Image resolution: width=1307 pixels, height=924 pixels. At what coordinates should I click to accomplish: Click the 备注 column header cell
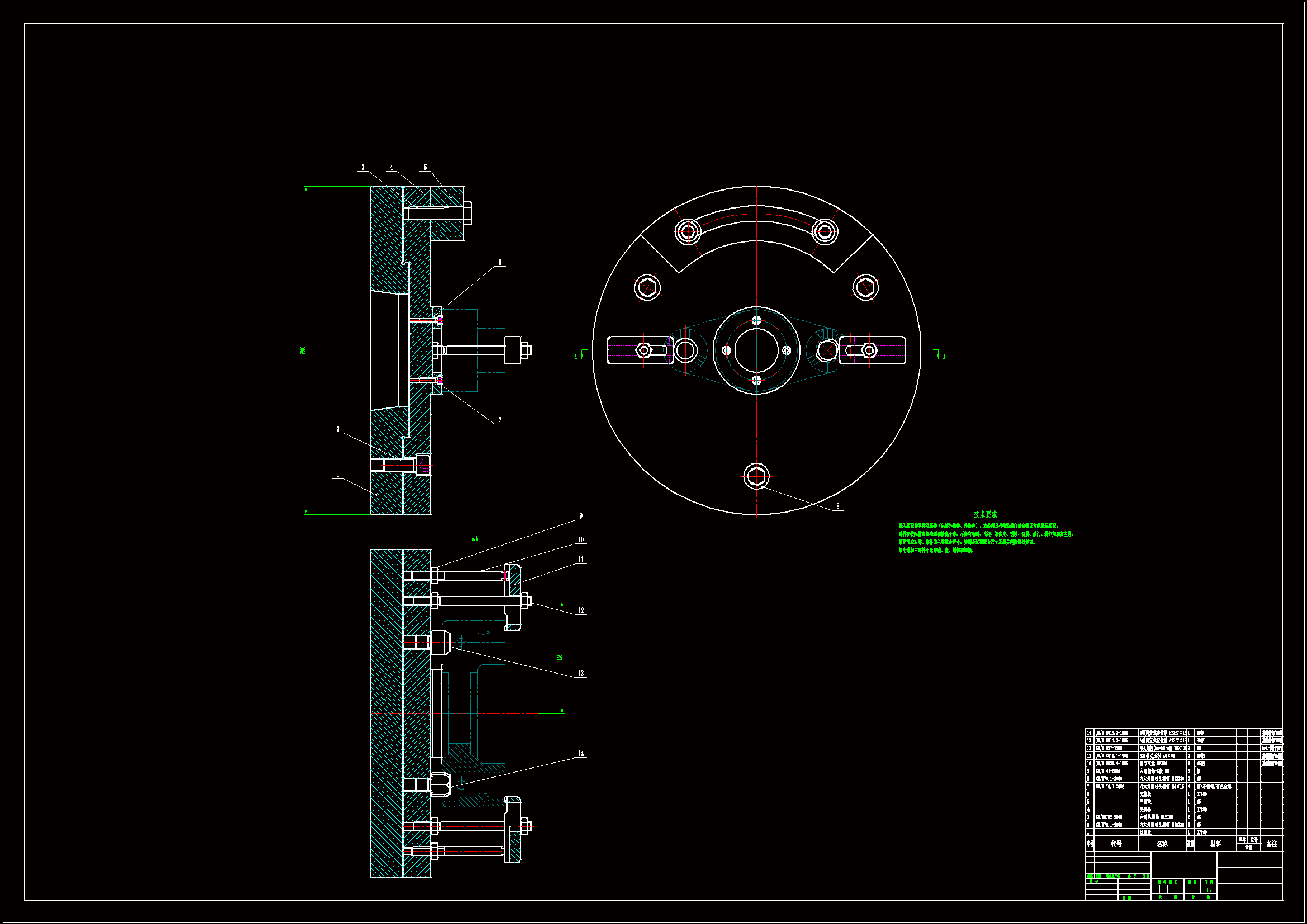point(1272,844)
